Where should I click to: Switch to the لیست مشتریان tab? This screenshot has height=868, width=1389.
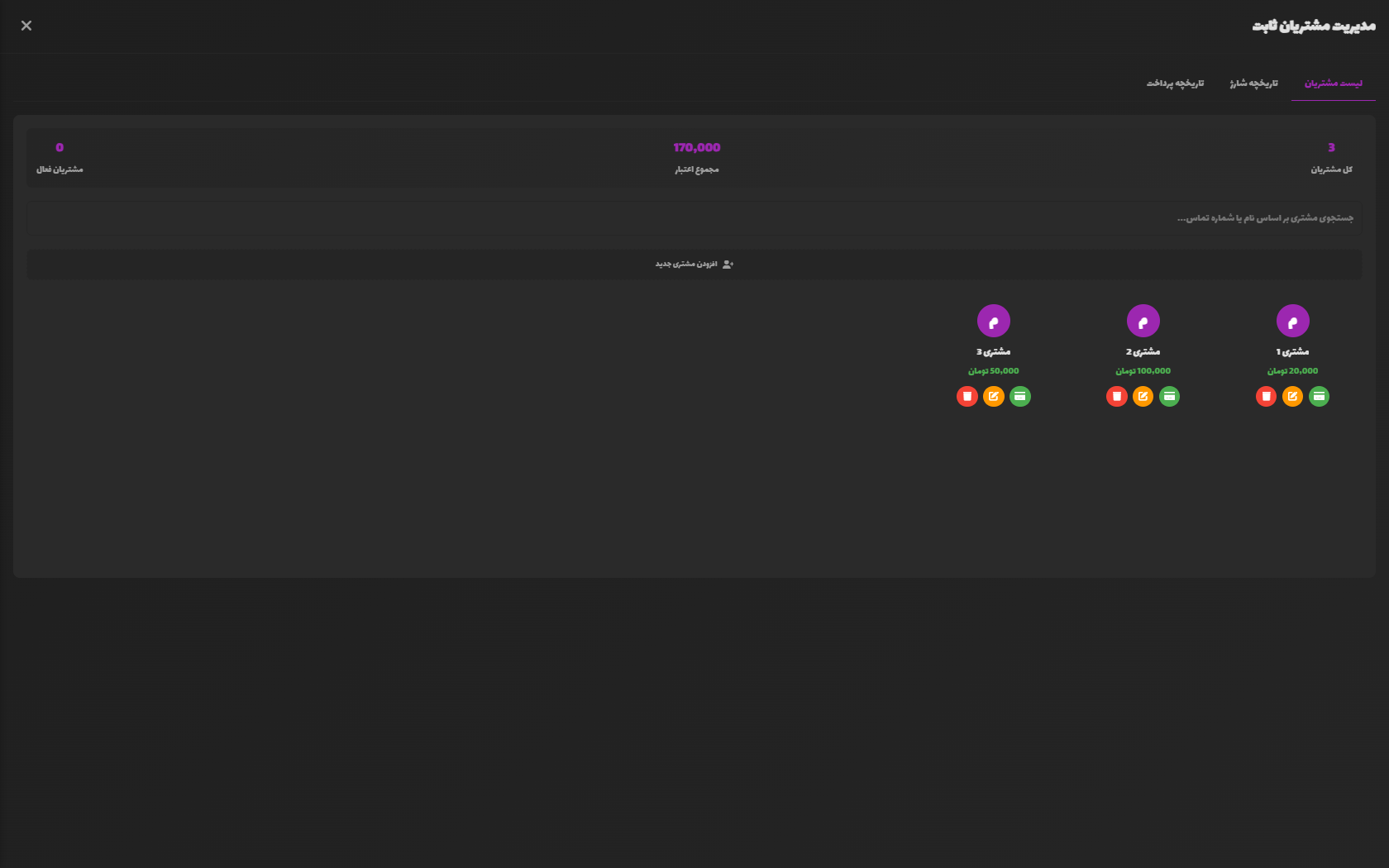[x=1333, y=83]
